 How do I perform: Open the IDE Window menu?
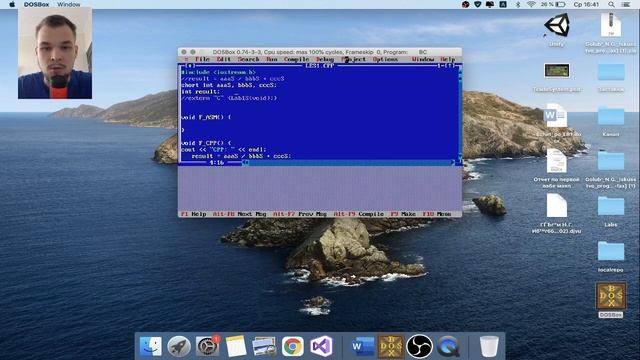point(423,59)
